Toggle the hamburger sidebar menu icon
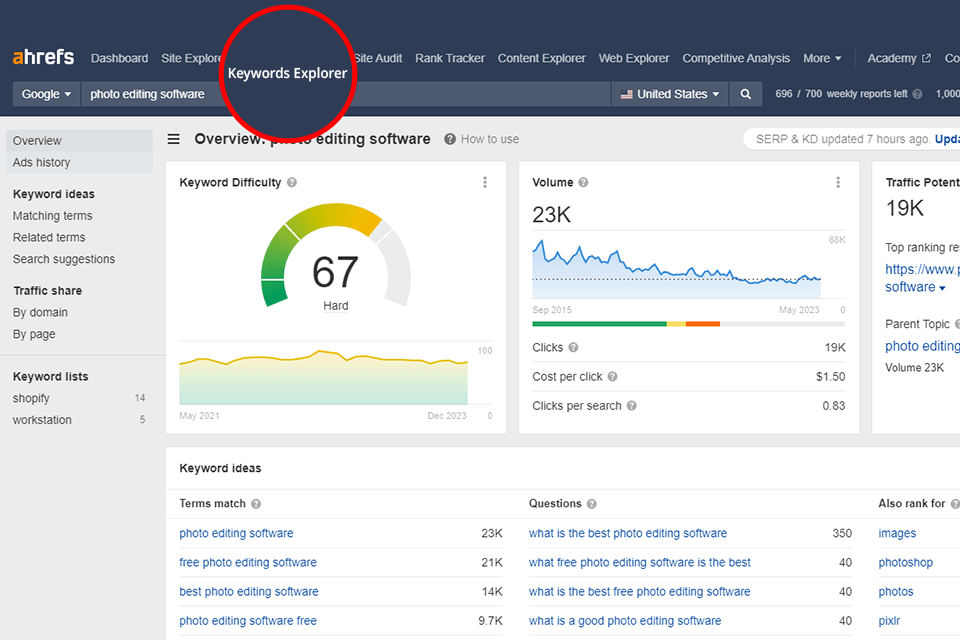 tap(174, 139)
